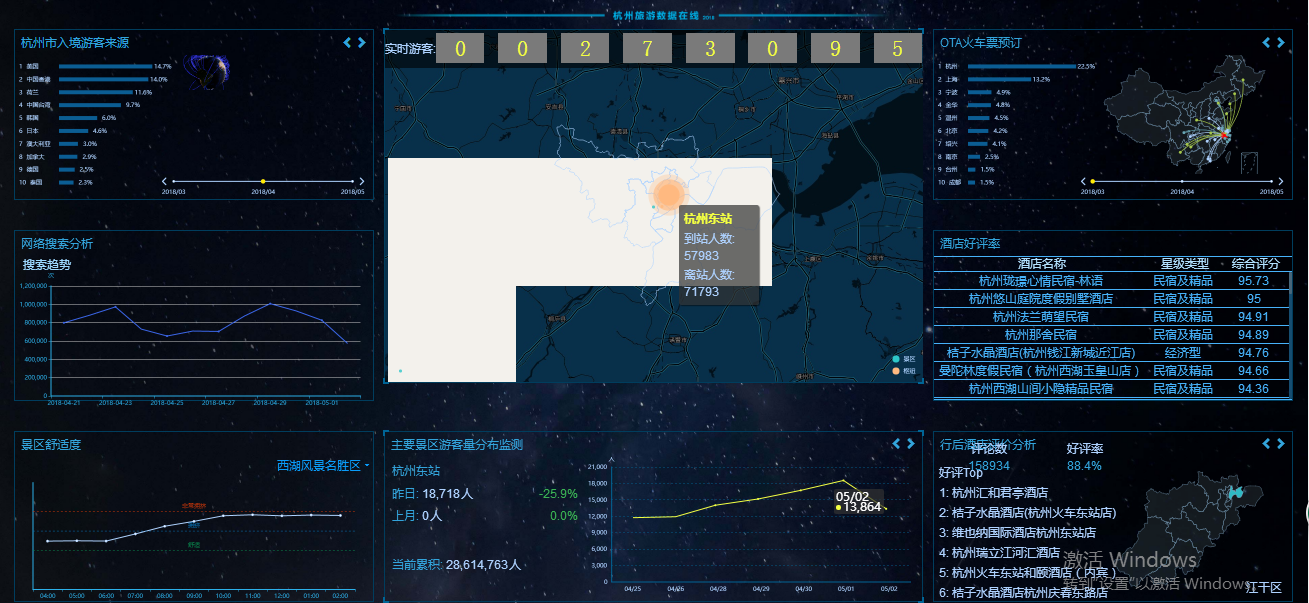
Task: Step timeline forward in 入境游客来源 panel
Action: (x=362, y=181)
